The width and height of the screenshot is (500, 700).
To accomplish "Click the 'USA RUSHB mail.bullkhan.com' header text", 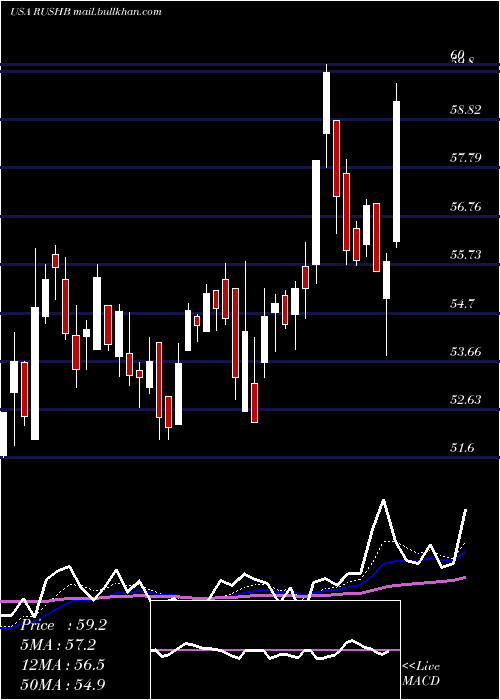I will coord(86,12).
